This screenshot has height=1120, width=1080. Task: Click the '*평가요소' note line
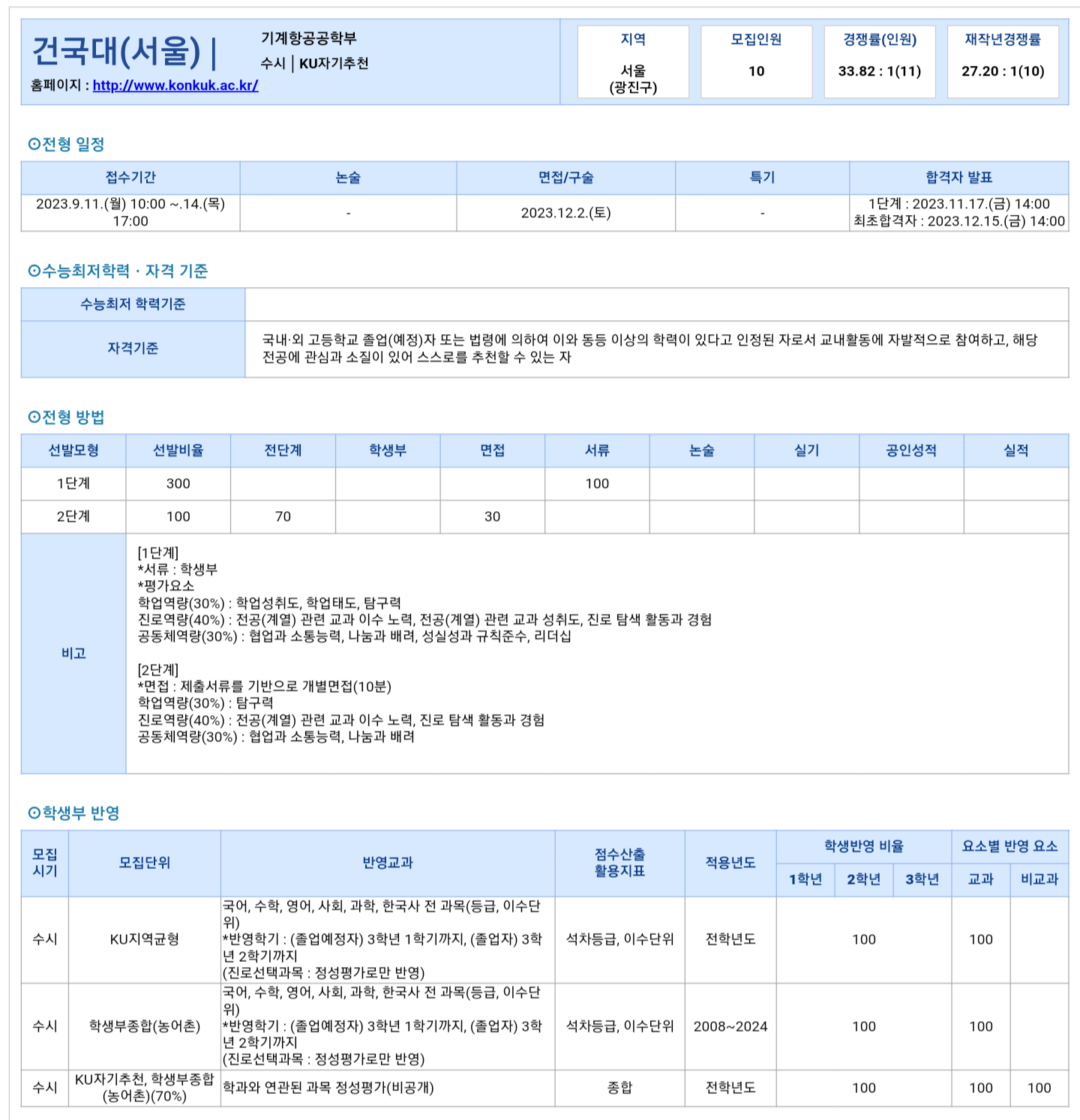pos(166,586)
